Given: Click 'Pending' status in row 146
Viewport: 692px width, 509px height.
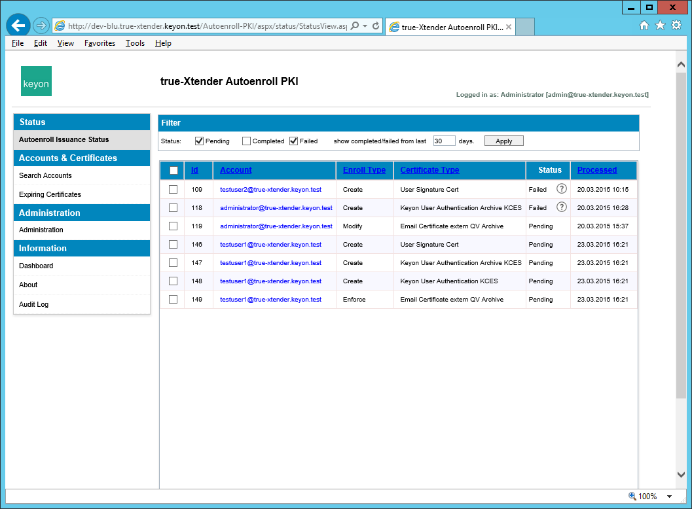Looking at the screenshot, I should click(x=541, y=245).
